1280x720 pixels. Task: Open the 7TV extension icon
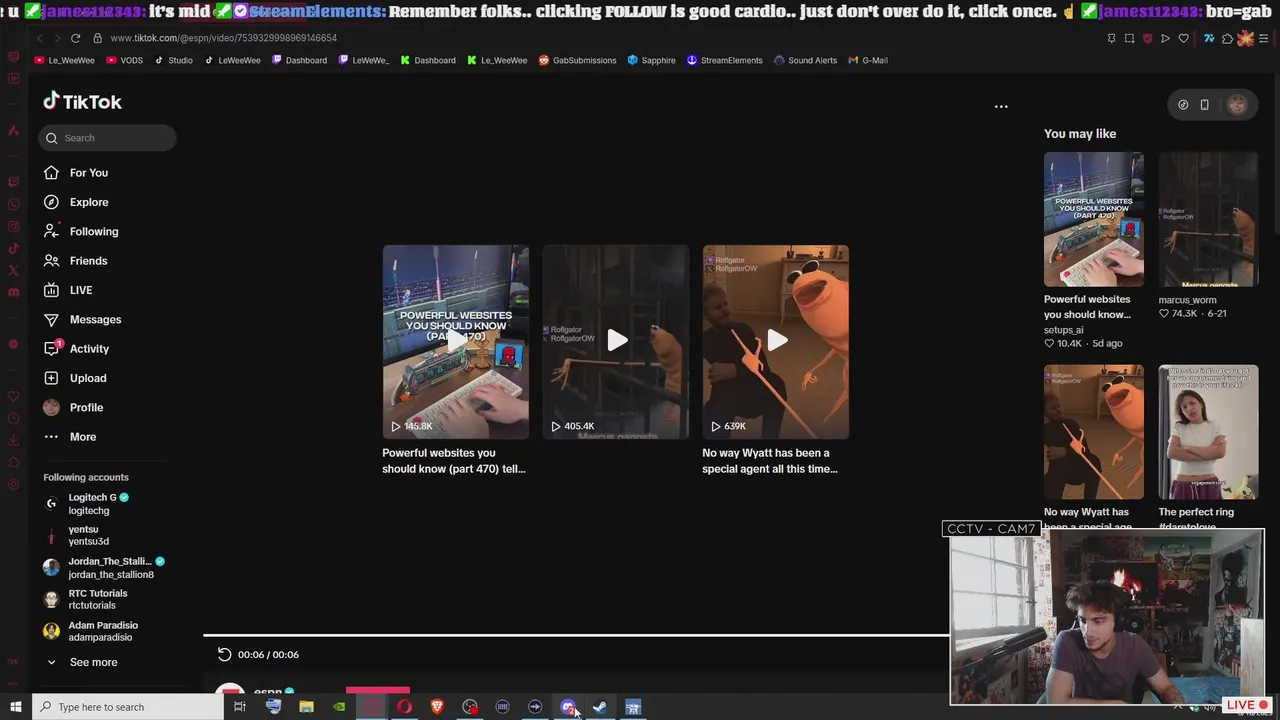(1209, 38)
